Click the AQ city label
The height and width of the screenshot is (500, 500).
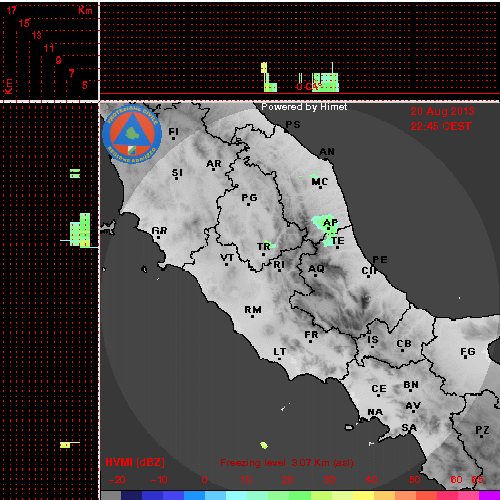(x=316, y=268)
